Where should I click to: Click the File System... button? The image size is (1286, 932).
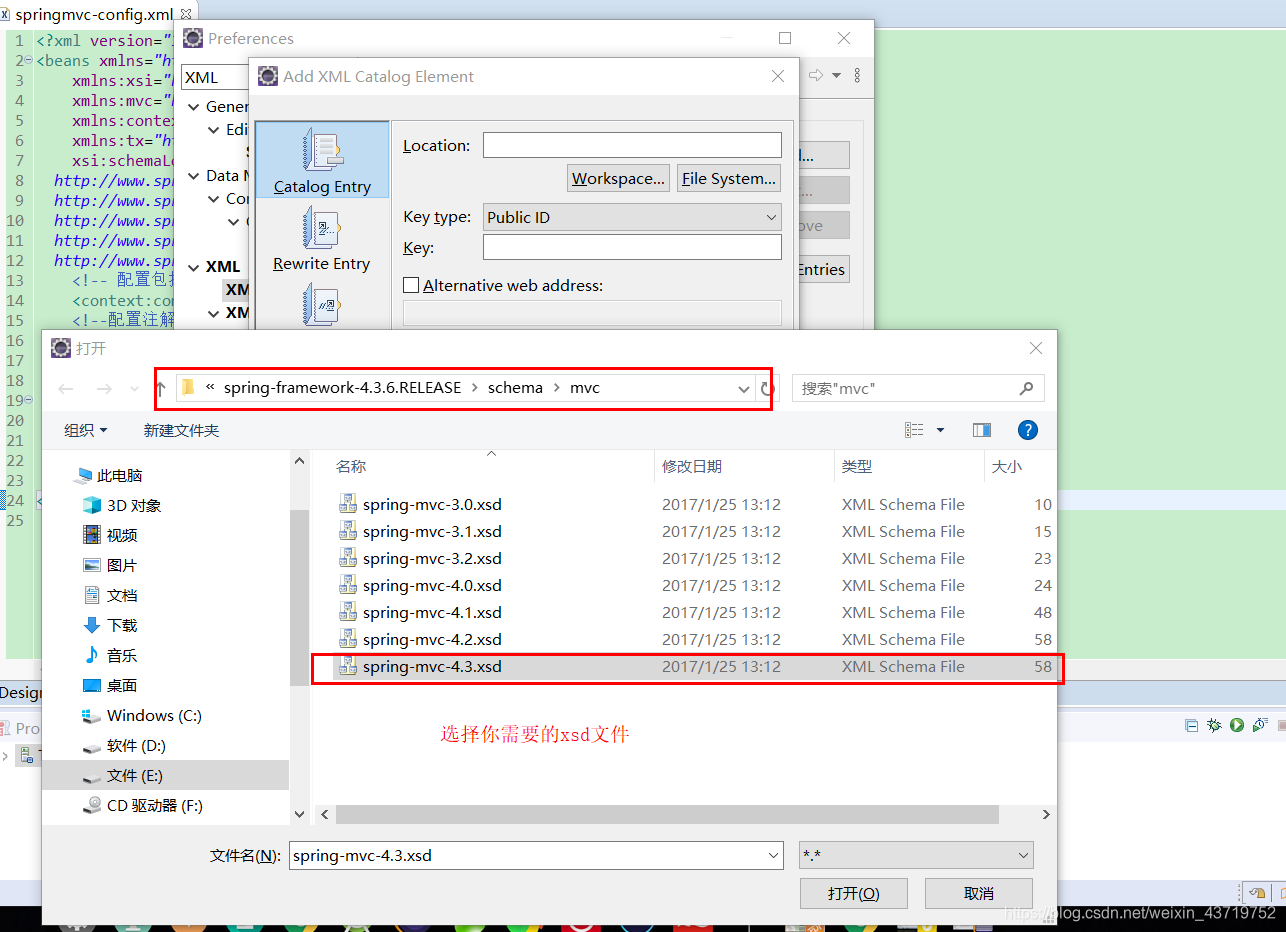click(x=729, y=179)
